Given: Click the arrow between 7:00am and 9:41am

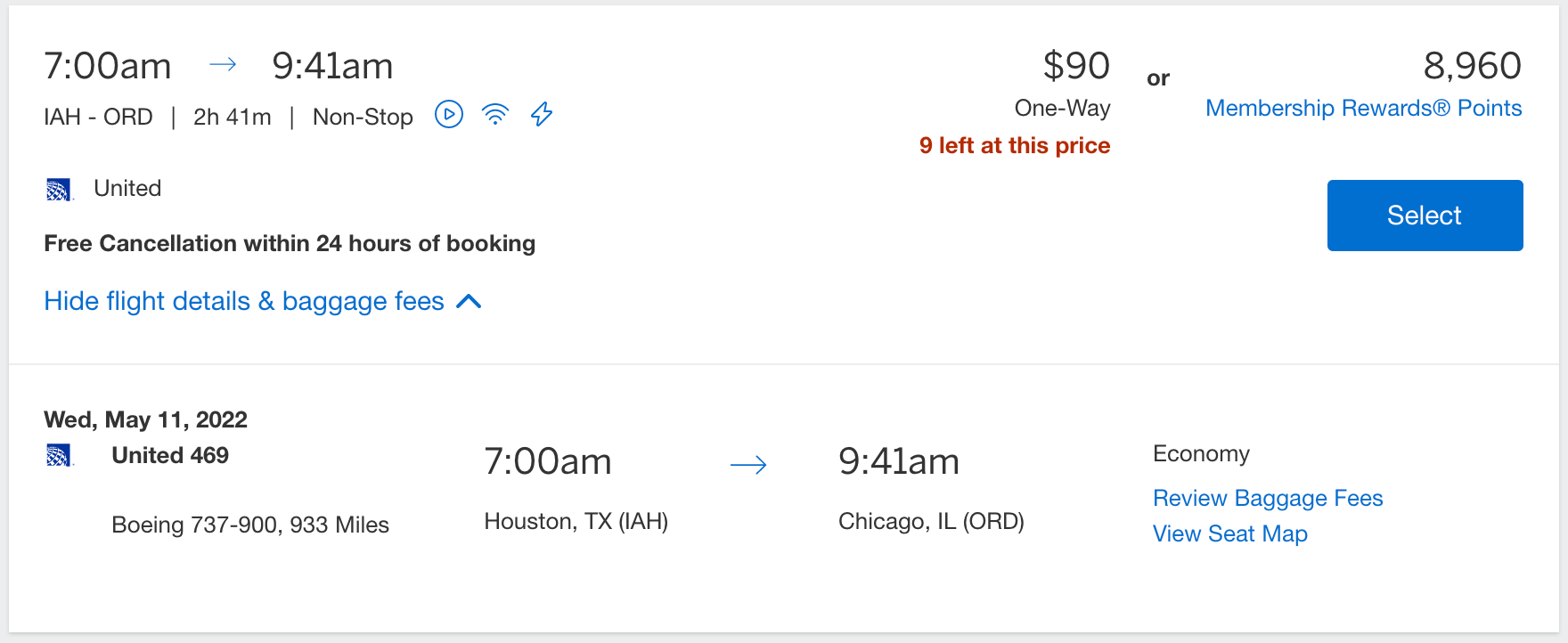Looking at the screenshot, I should [223, 64].
